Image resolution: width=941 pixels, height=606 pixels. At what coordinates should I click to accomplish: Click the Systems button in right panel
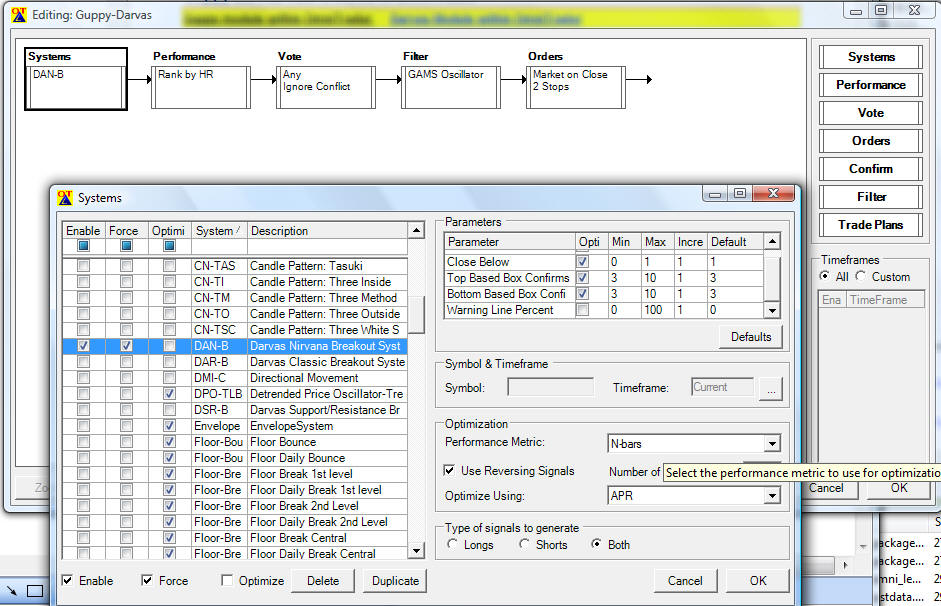pos(871,56)
